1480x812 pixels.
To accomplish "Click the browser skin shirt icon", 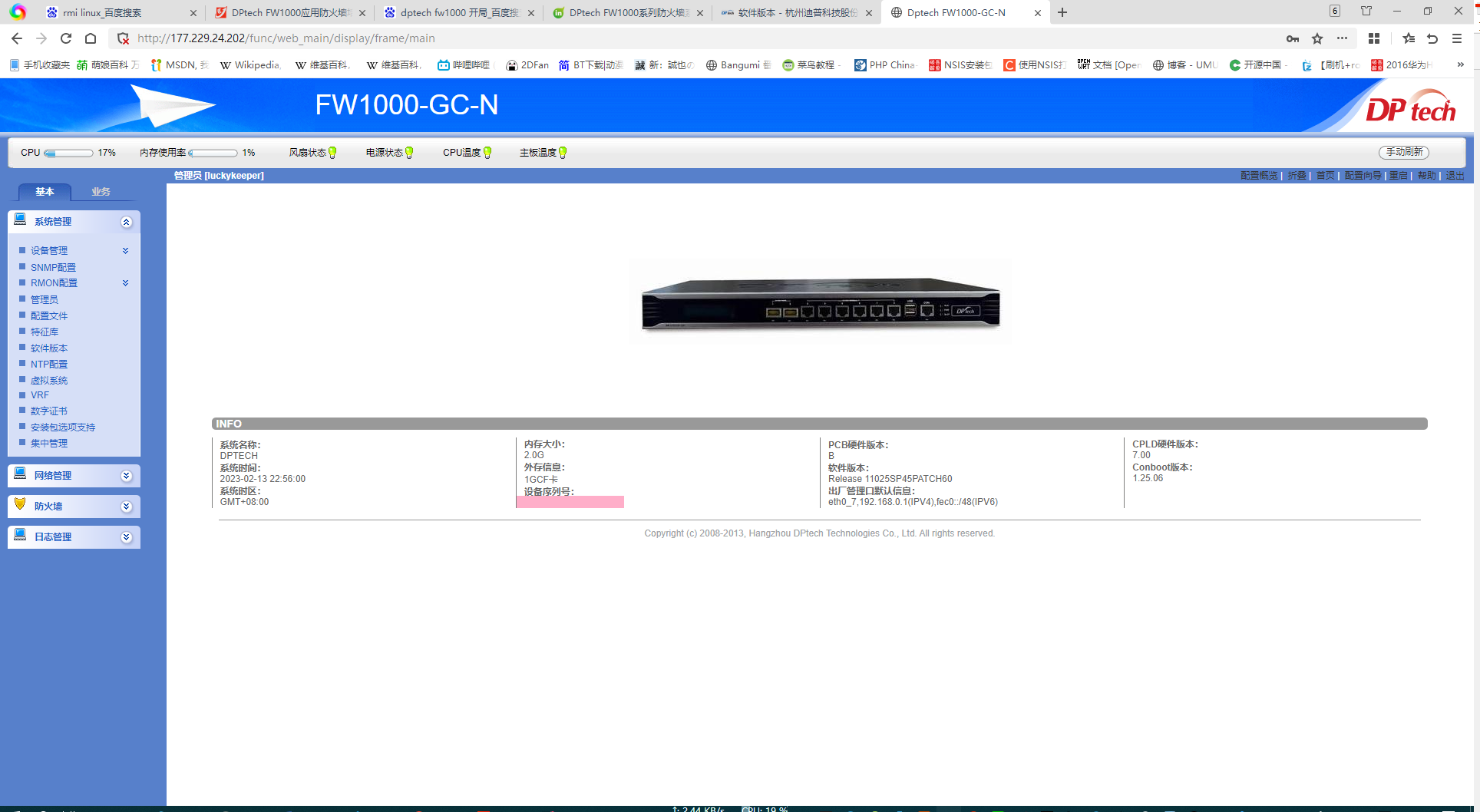I will tap(1366, 12).
